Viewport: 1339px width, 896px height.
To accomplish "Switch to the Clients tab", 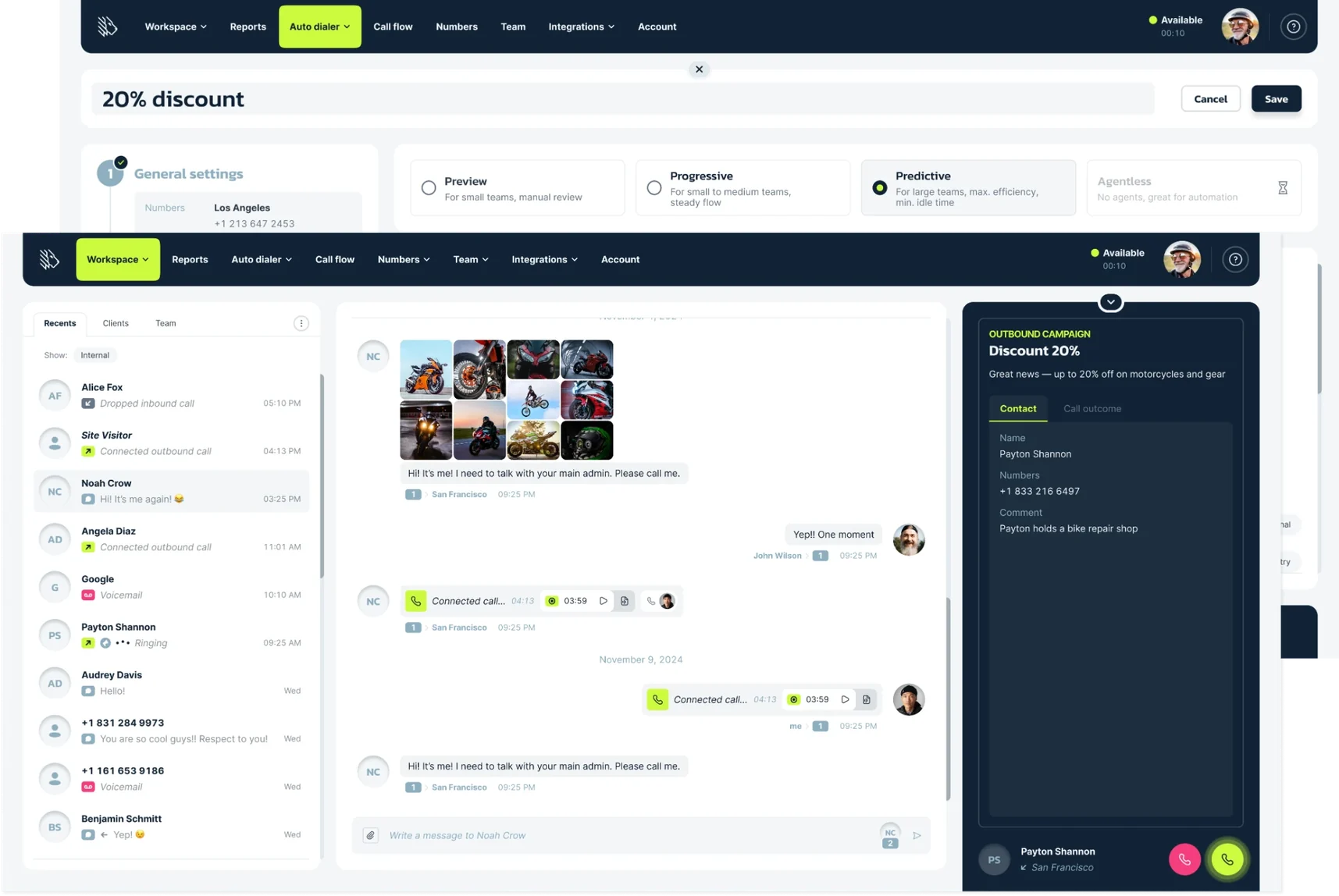I will pyautogui.click(x=116, y=323).
